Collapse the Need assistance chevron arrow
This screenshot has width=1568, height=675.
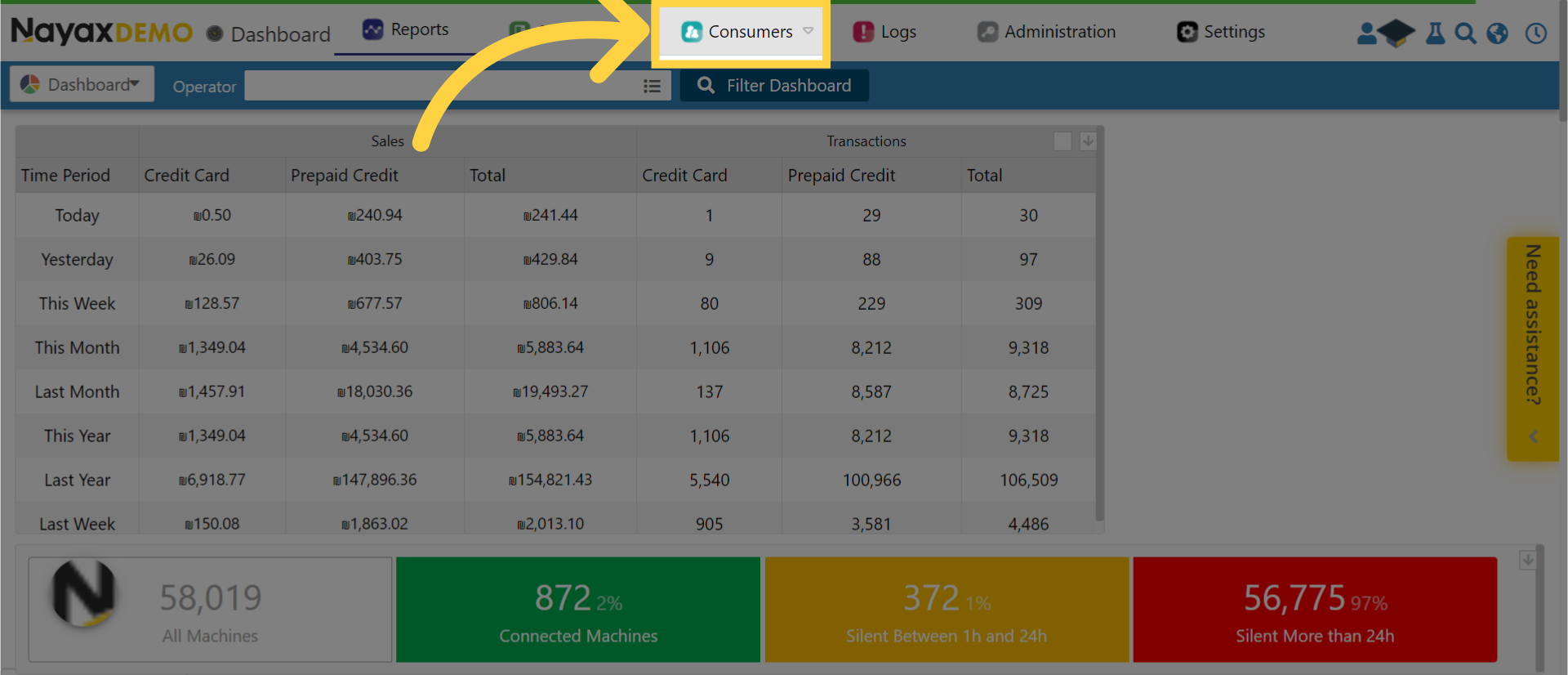click(1534, 436)
